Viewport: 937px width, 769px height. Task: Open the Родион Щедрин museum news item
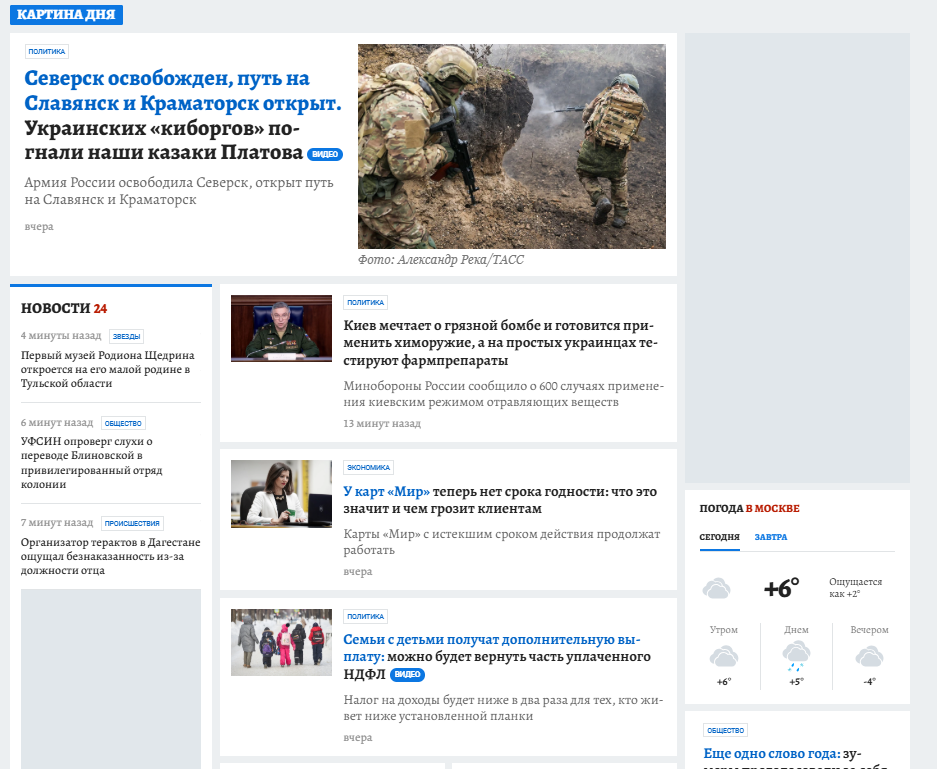click(x=107, y=369)
